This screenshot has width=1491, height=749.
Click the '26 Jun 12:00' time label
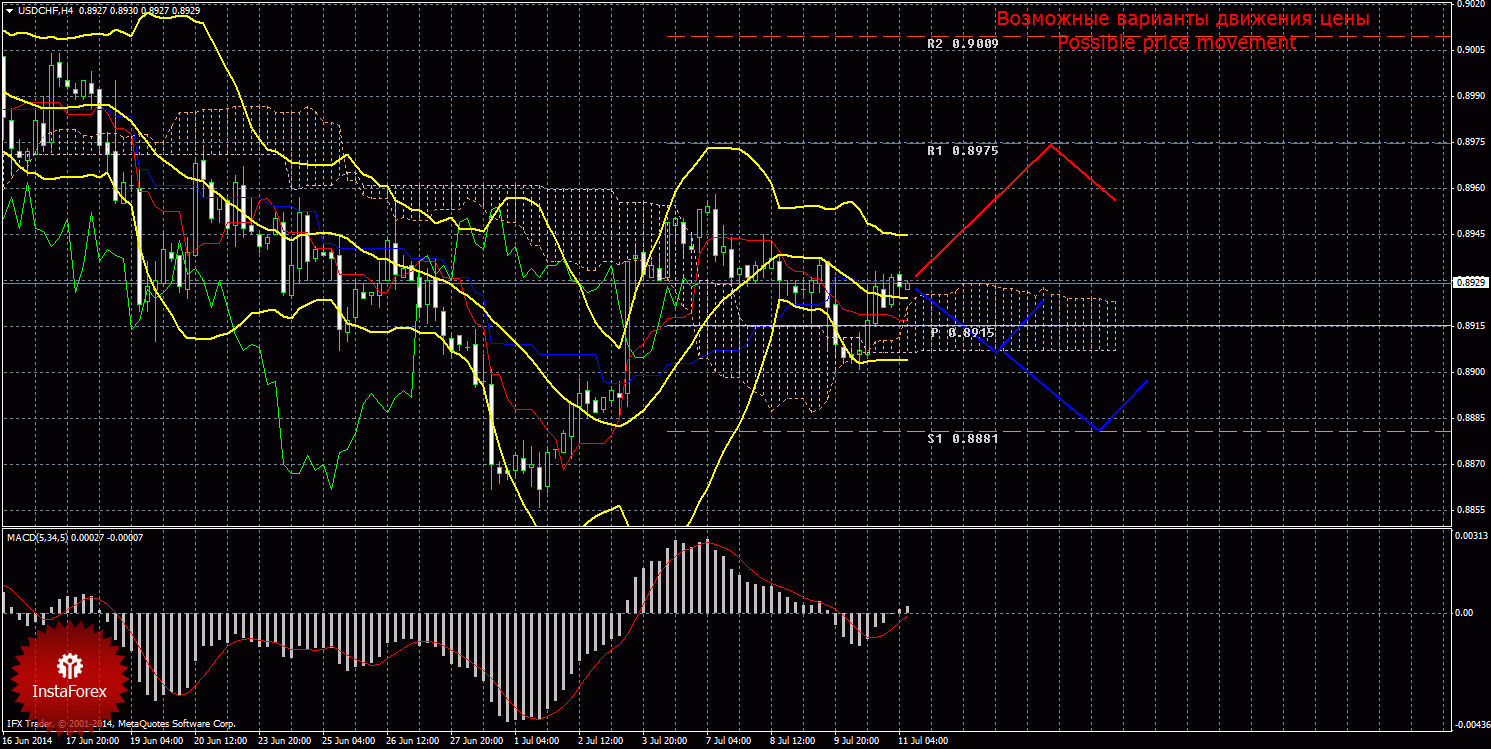coord(412,742)
